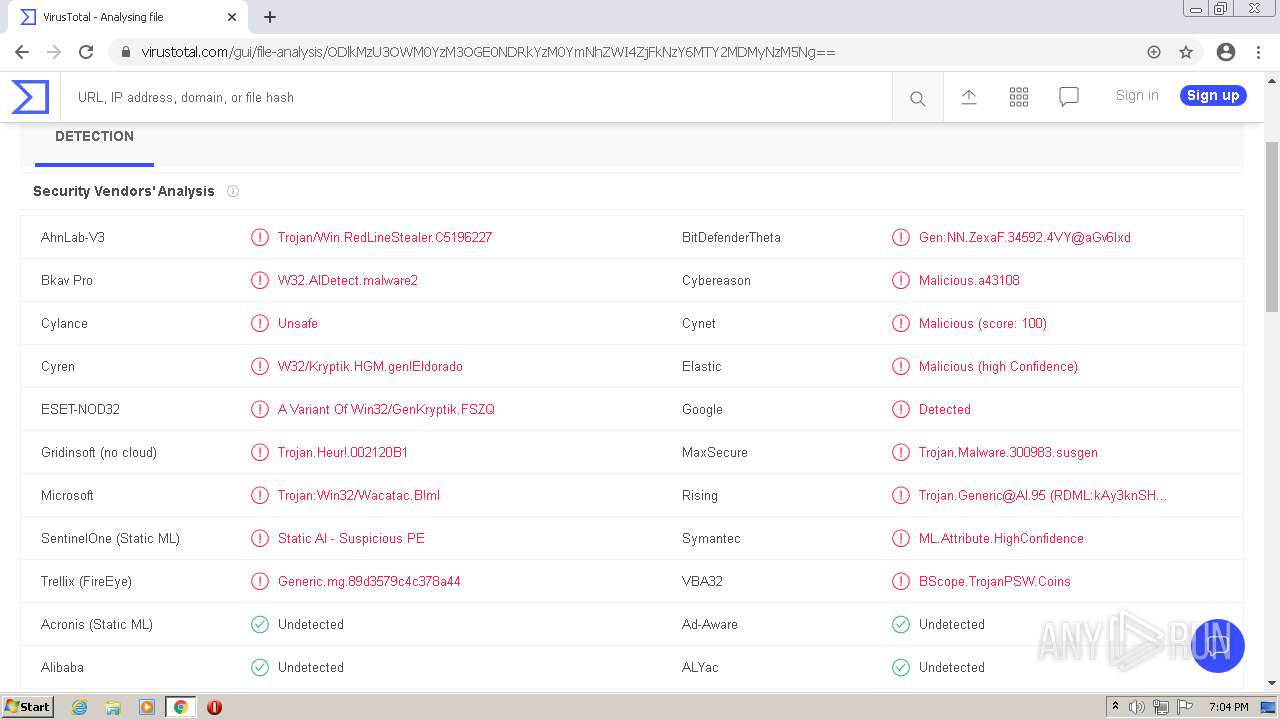Image resolution: width=1280 pixels, height=720 pixels.
Task: Click Generic.mg.89d3579c4c378a44 result
Action: [x=369, y=581]
